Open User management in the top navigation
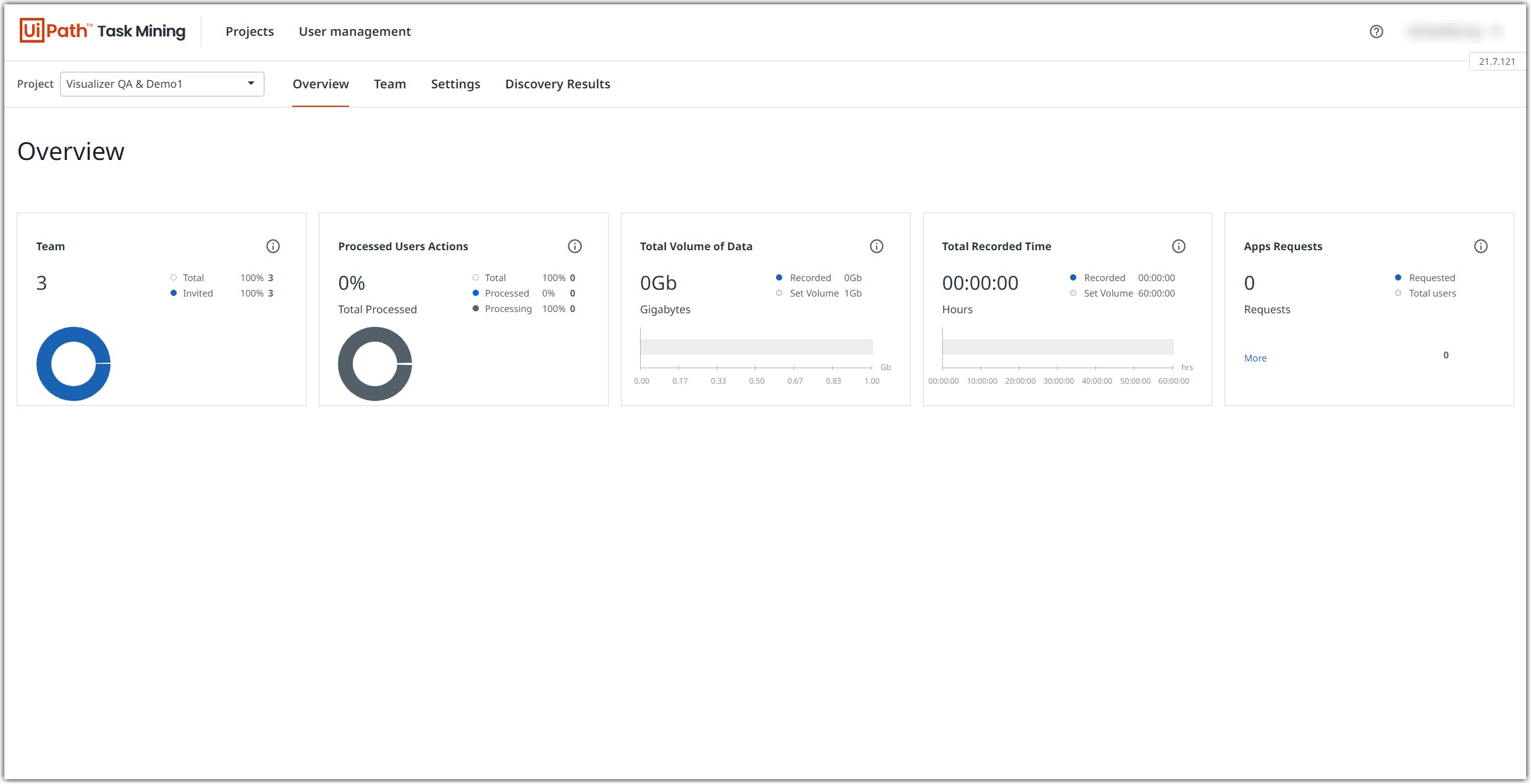The width and height of the screenshot is (1531, 784). (355, 32)
